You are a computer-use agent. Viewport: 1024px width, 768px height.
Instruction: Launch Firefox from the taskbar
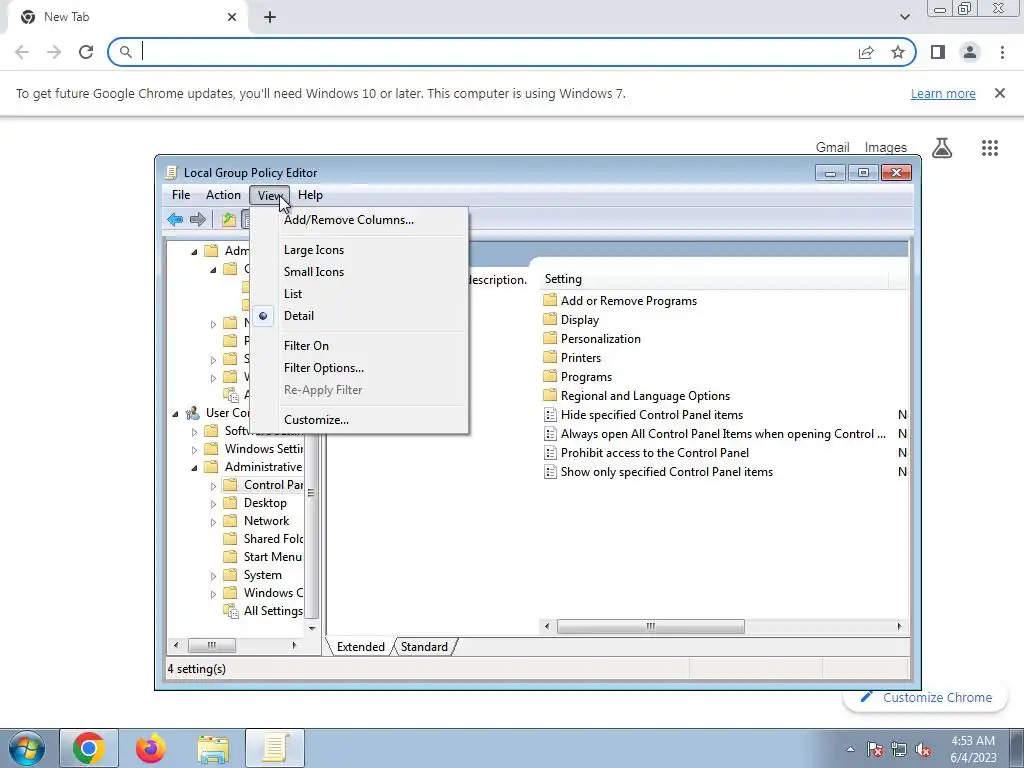point(151,748)
